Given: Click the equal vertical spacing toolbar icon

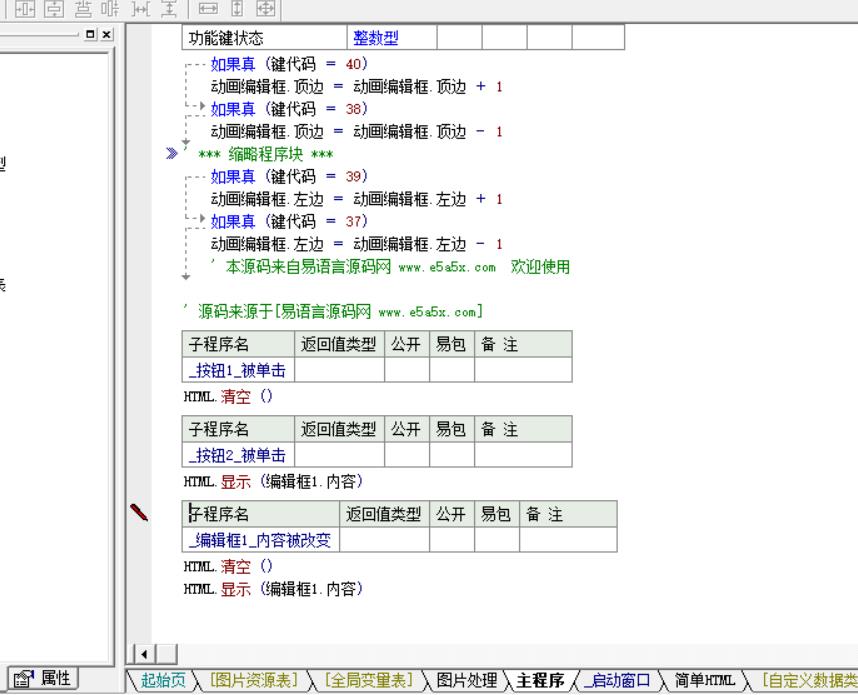Looking at the screenshot, I should 170,8.
